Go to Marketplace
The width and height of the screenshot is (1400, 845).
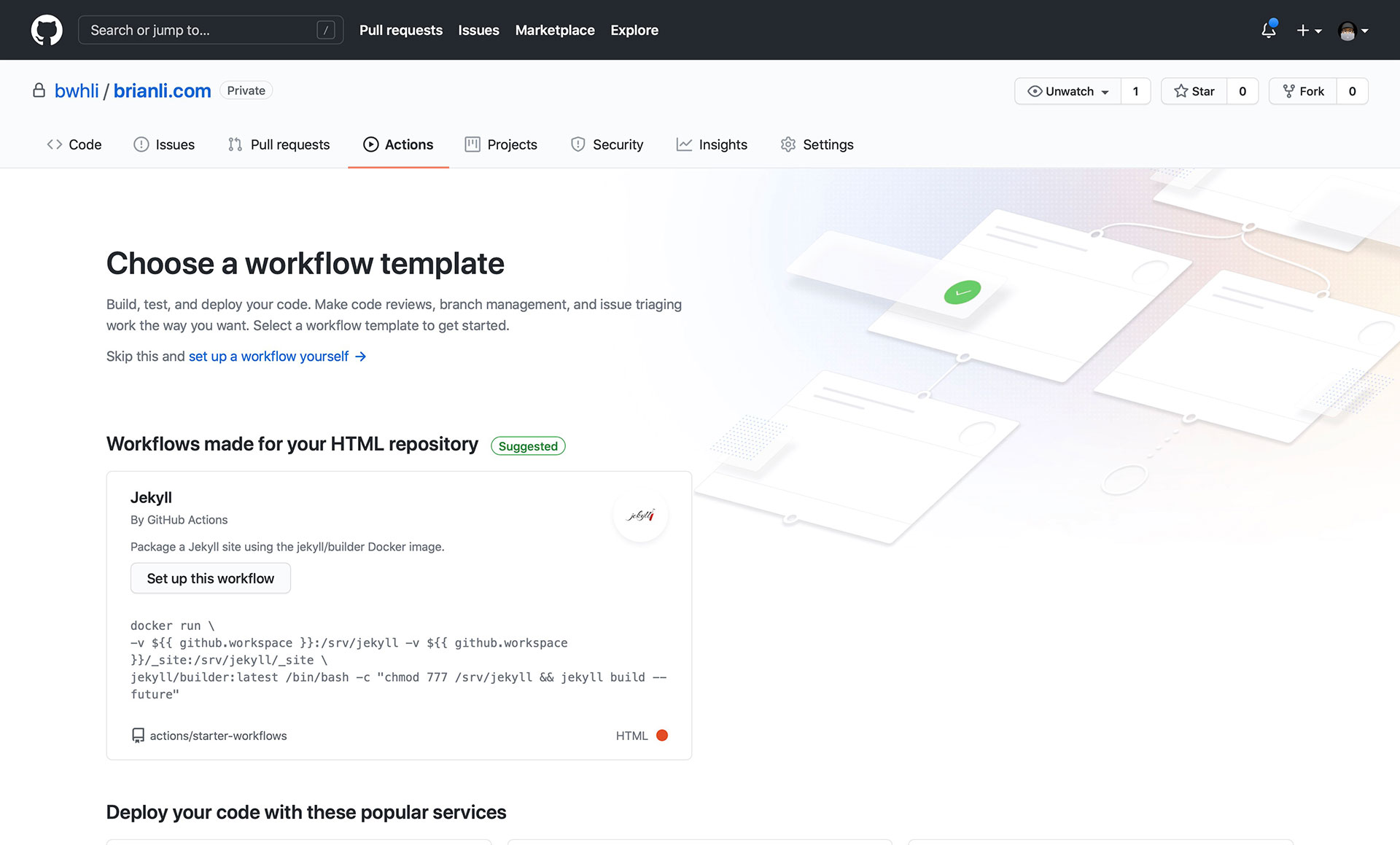tap(555, 30)
